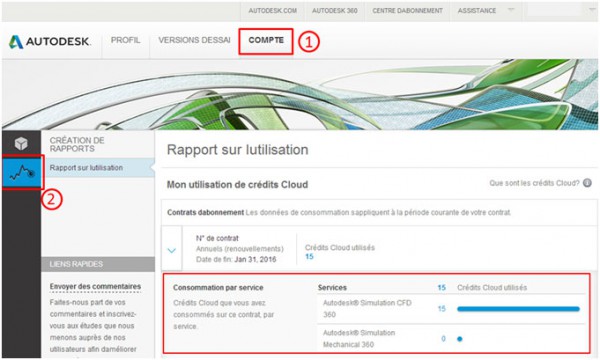This screenshot has width=600, height=360.
Task: Open CENTRE DABONNEMENT in top bar
Action: (x=408, y=11)
